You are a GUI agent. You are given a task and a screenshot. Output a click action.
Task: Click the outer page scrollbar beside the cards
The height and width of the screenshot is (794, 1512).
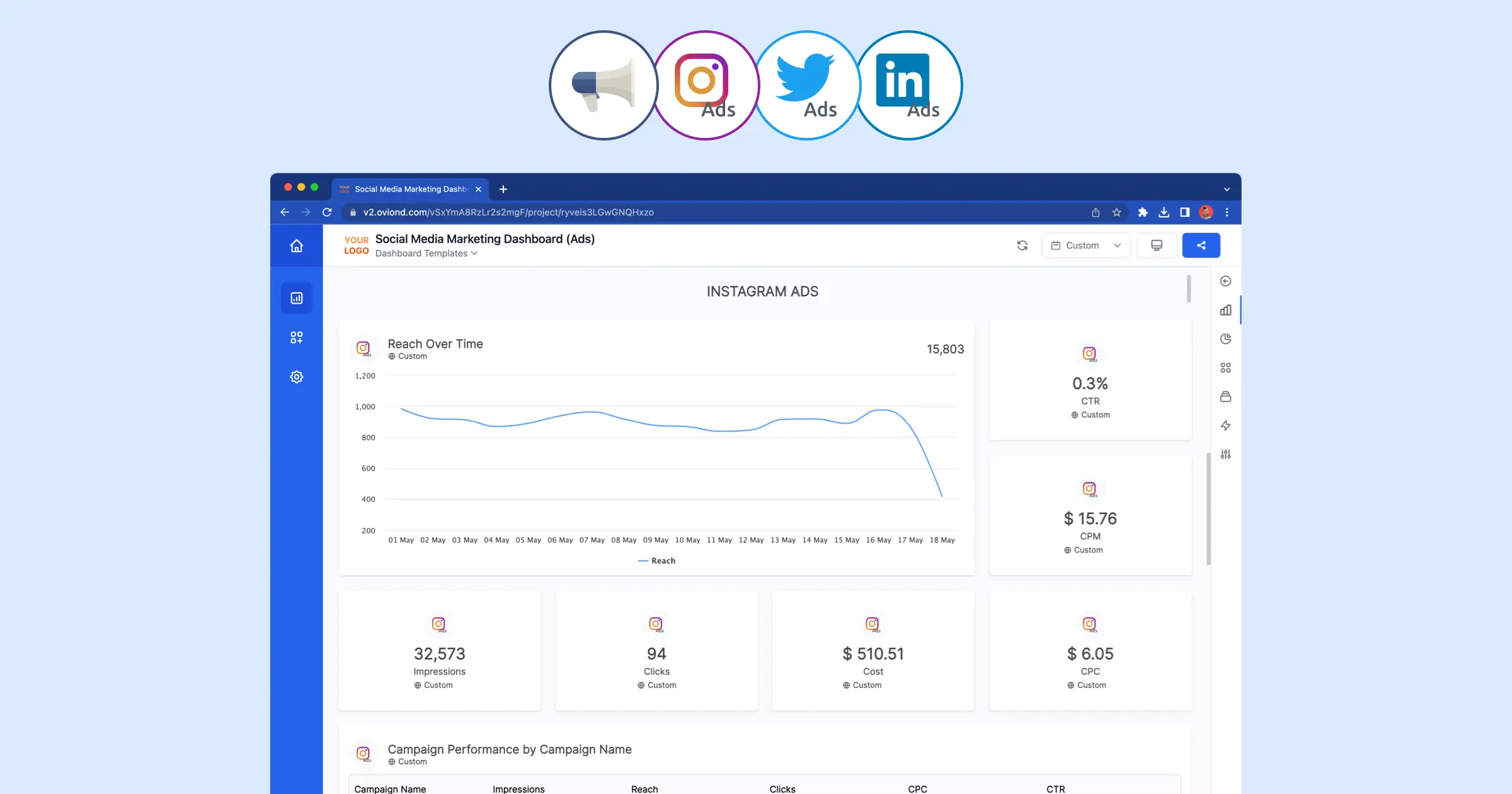point(1208,509)
